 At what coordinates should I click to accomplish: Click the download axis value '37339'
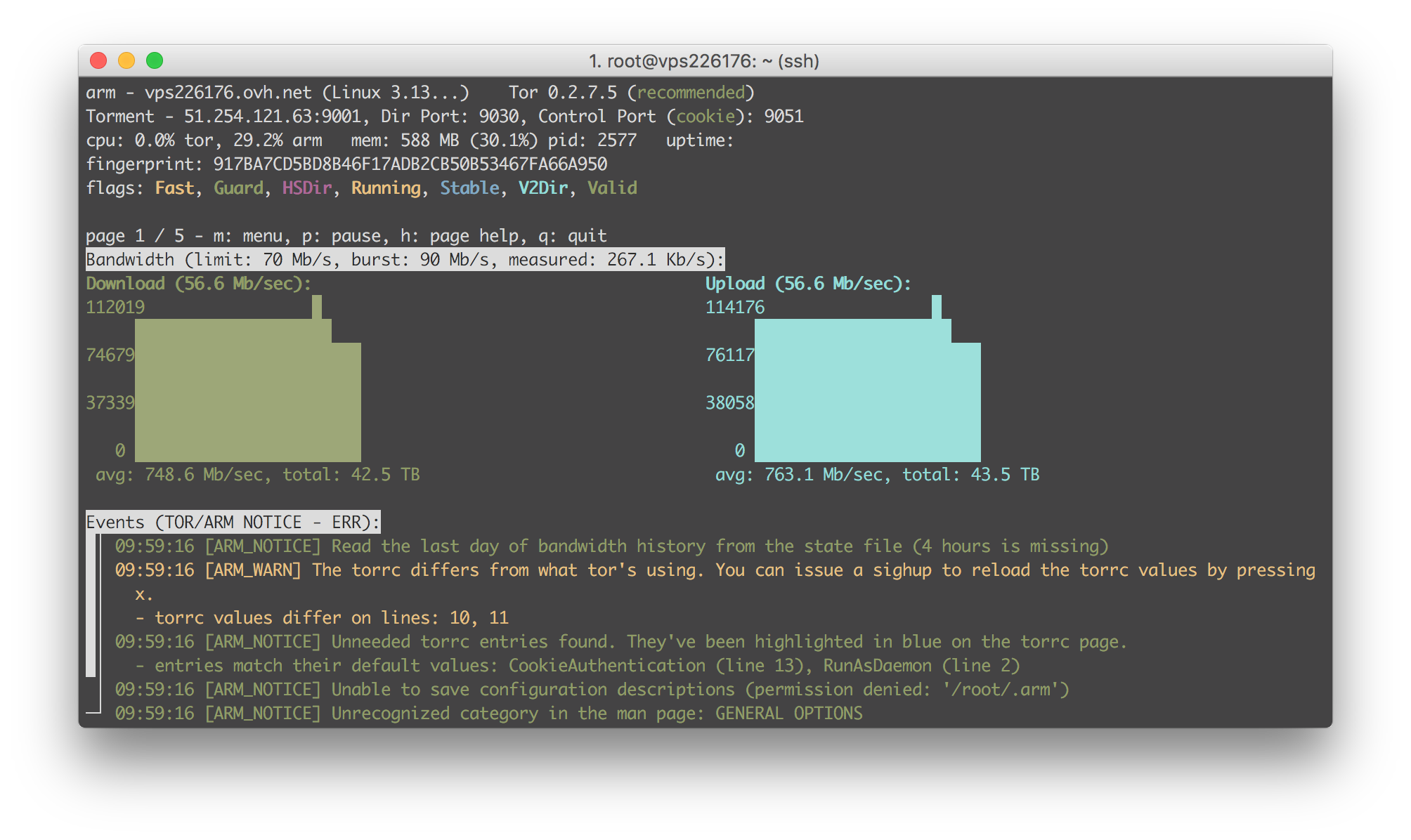110,403
